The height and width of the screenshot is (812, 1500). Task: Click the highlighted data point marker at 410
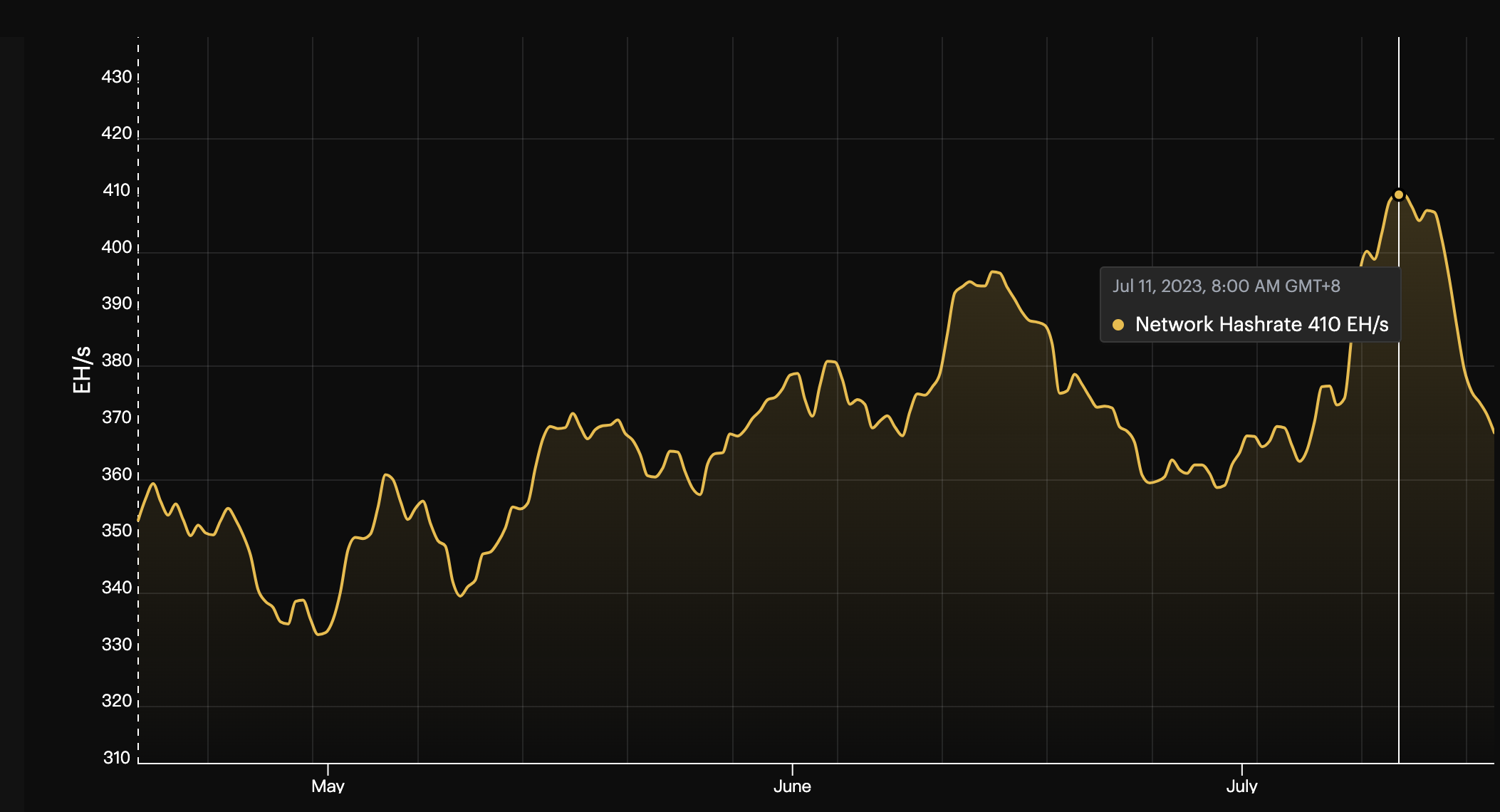(x=1398, y=194)
